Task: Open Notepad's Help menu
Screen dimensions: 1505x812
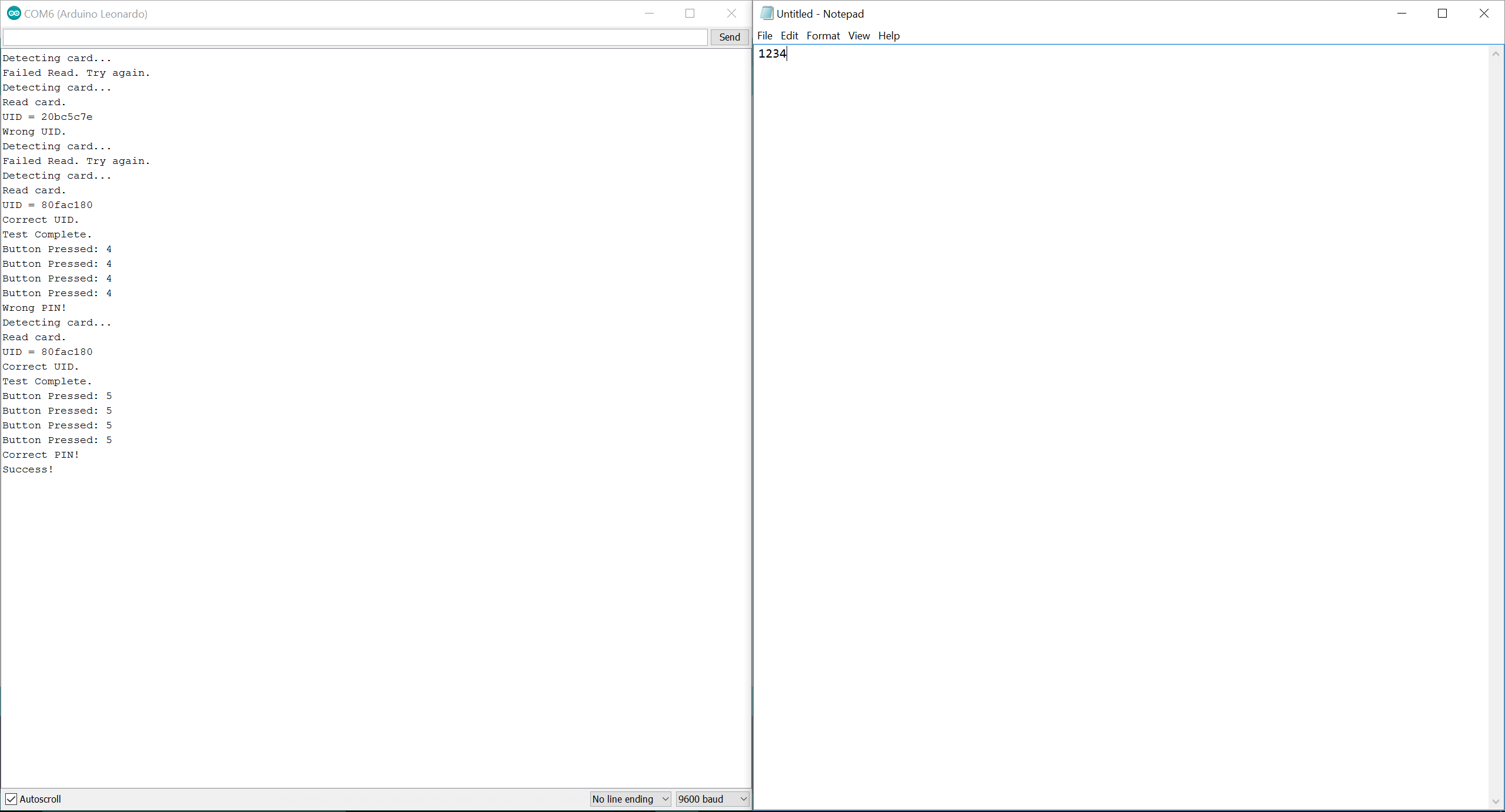Action: pyautogui.click(x=888, y=36)
